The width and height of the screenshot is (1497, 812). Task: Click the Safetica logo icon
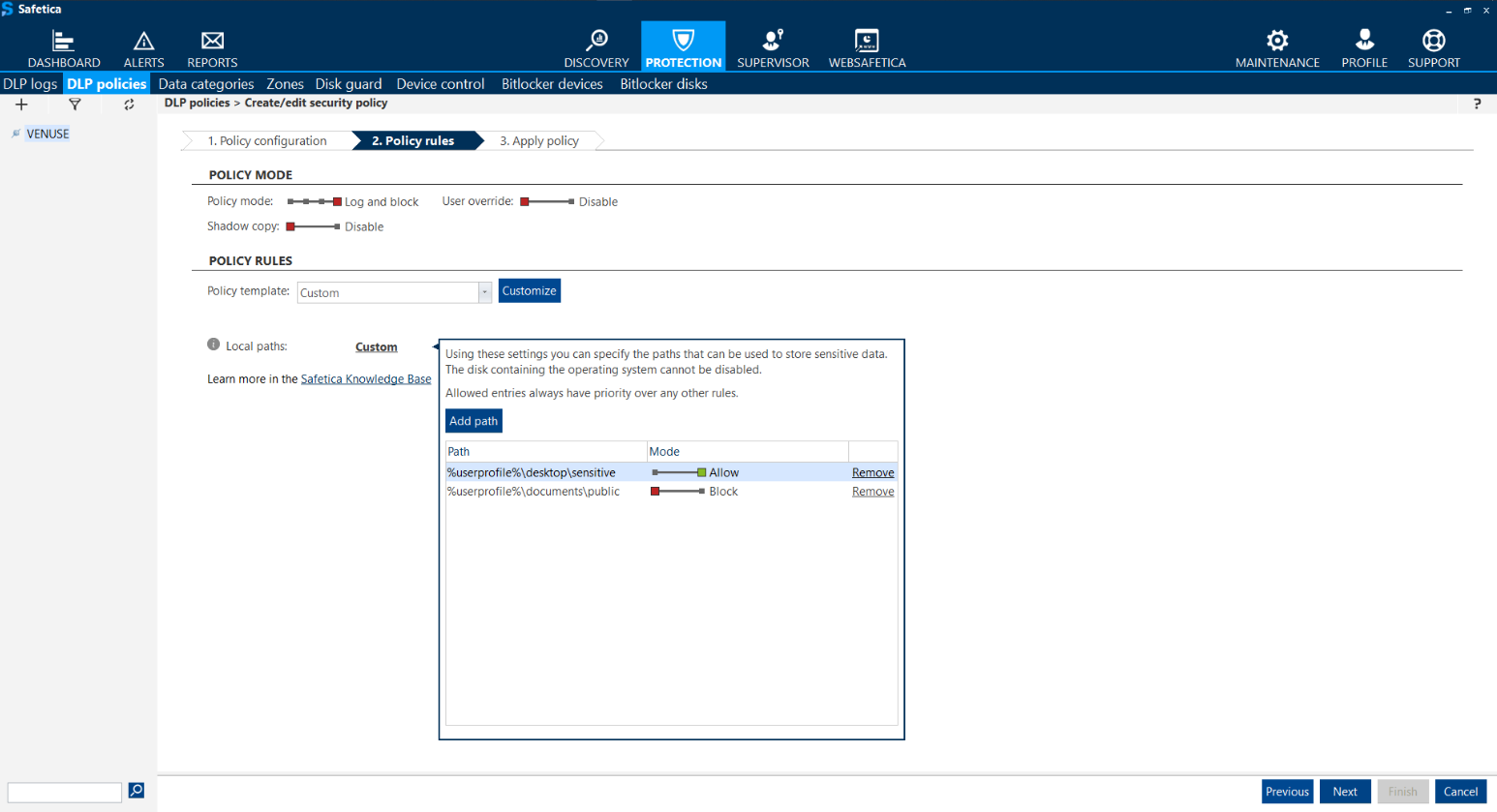click(8, 9)
